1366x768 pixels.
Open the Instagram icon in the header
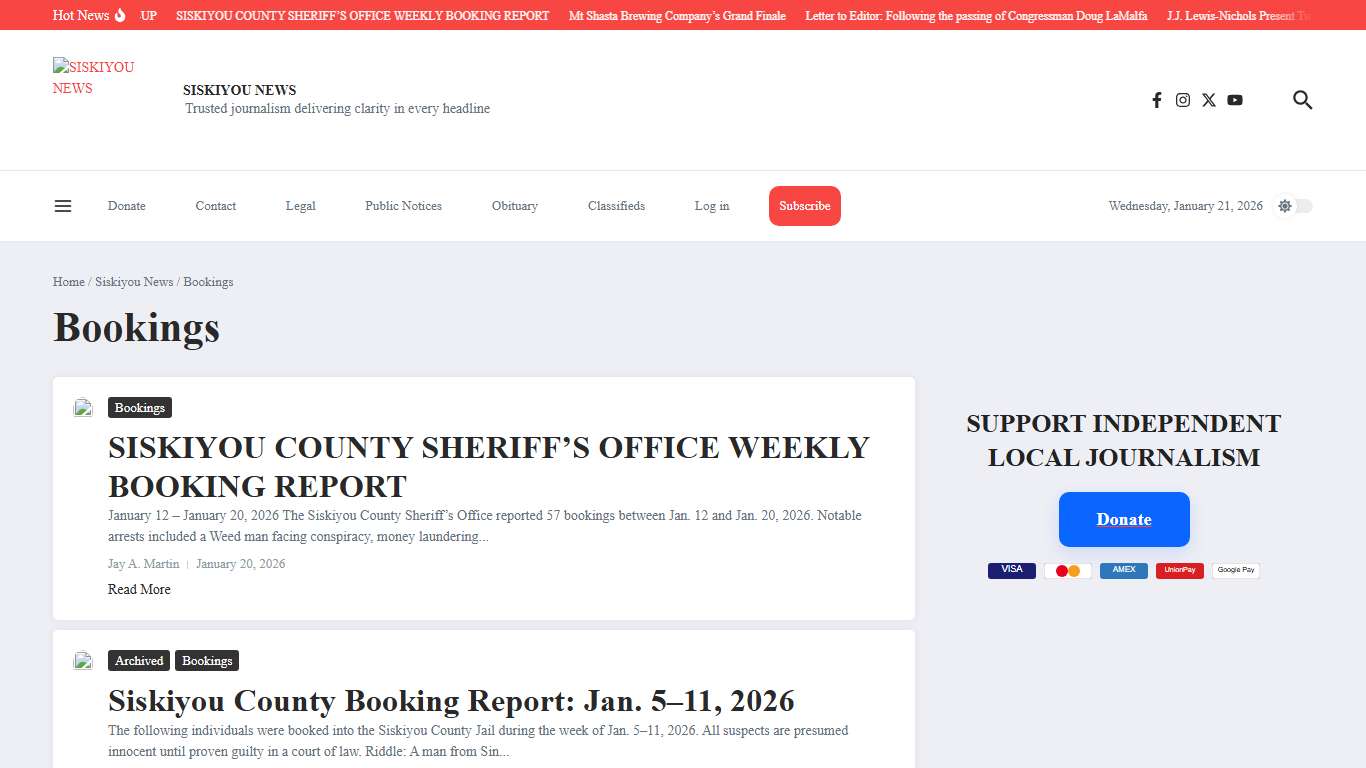(1182, 100)
